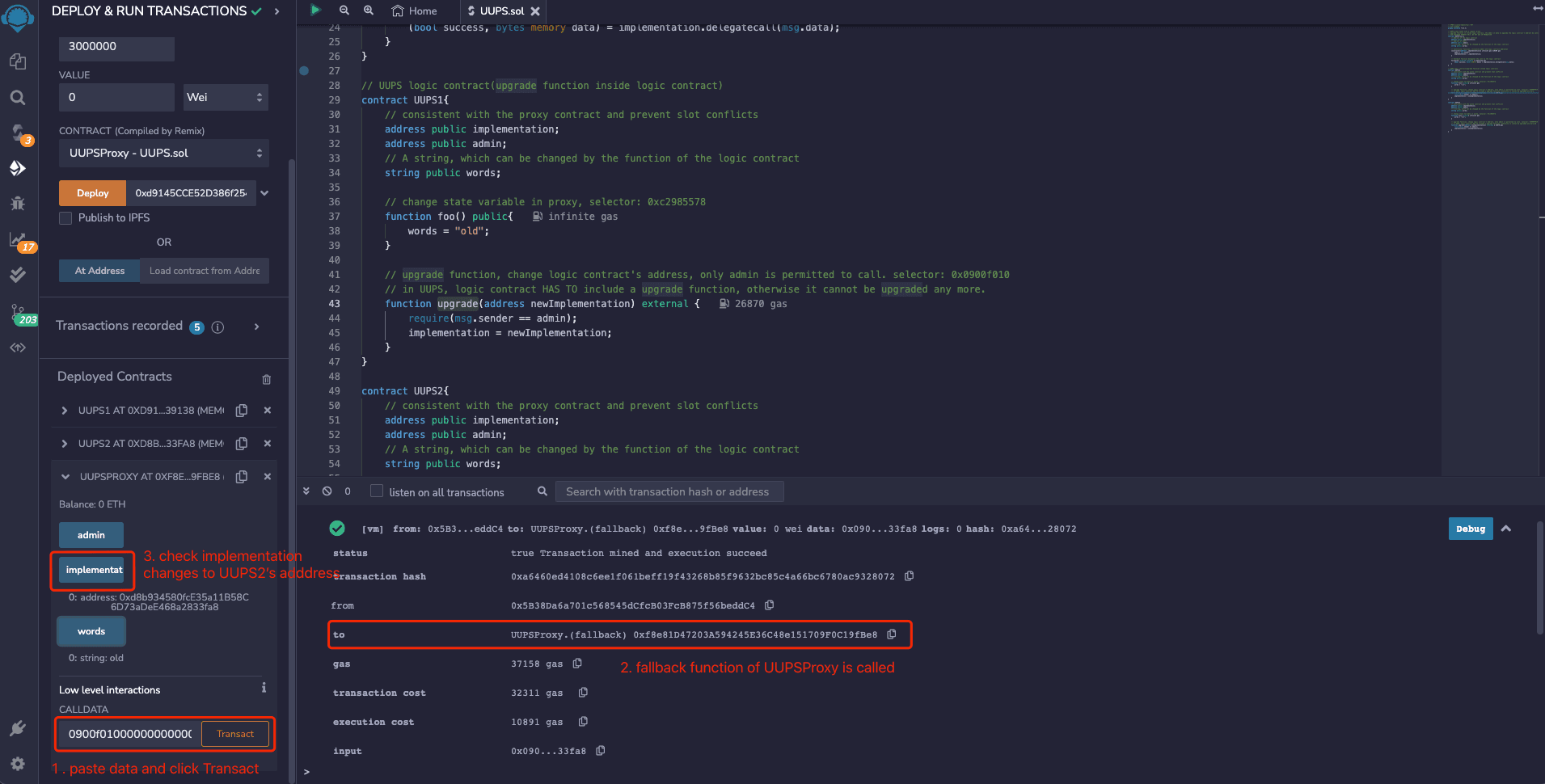
Task: Open the UUPSProxy - UUPS.sol contract dropdown
Action: tap(164, 153)
